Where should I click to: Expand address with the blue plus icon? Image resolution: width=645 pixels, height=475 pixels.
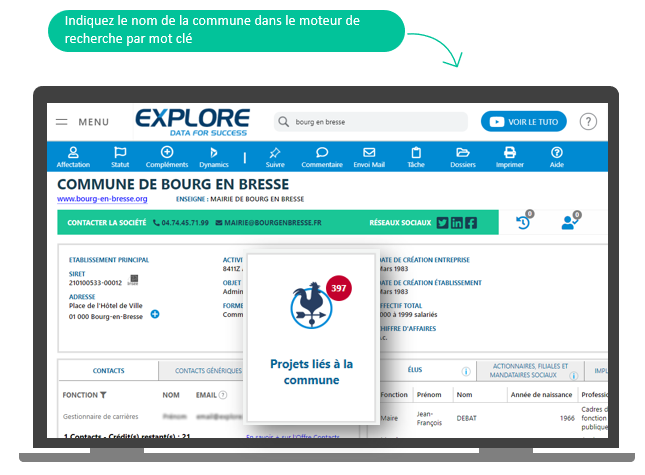pos(155,314)
